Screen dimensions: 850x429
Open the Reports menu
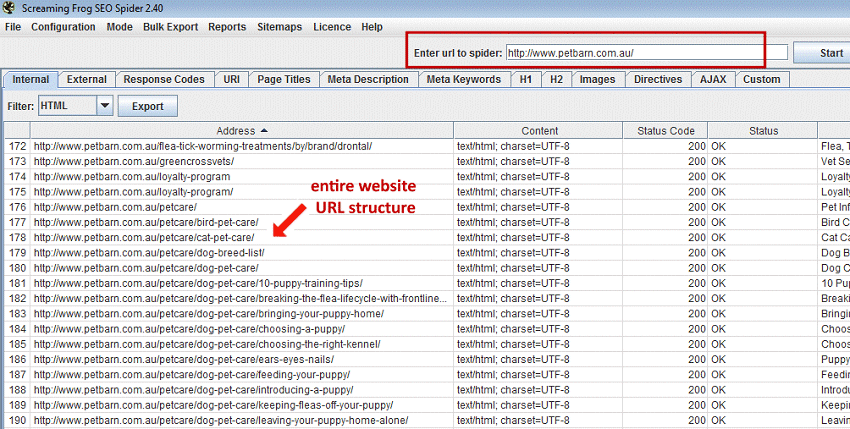click(227, 27)
